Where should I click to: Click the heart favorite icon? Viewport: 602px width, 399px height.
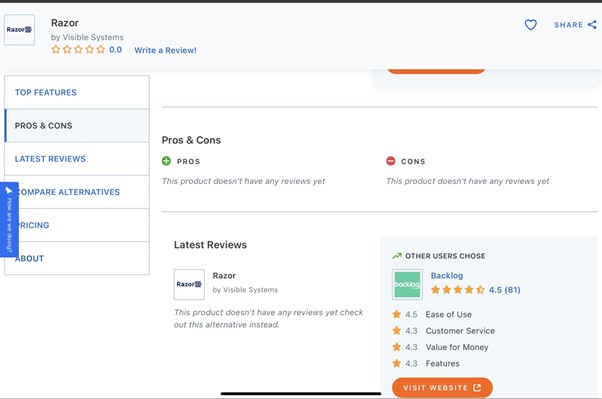tap(531, 25)
